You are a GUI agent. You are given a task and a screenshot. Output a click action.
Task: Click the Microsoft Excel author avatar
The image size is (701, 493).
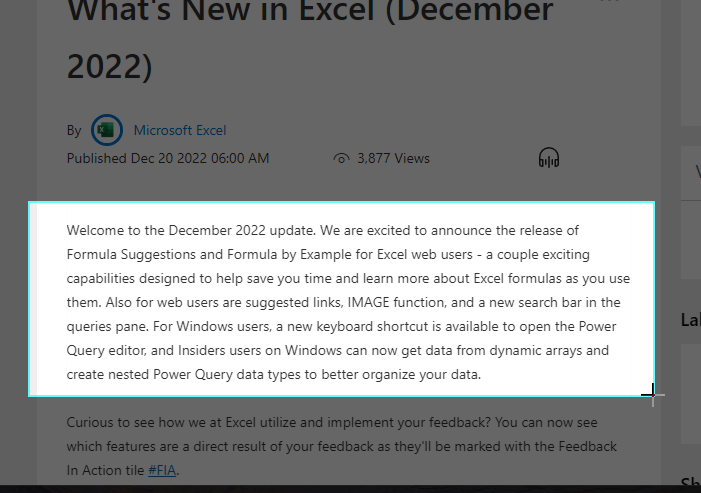click(107, 130)
